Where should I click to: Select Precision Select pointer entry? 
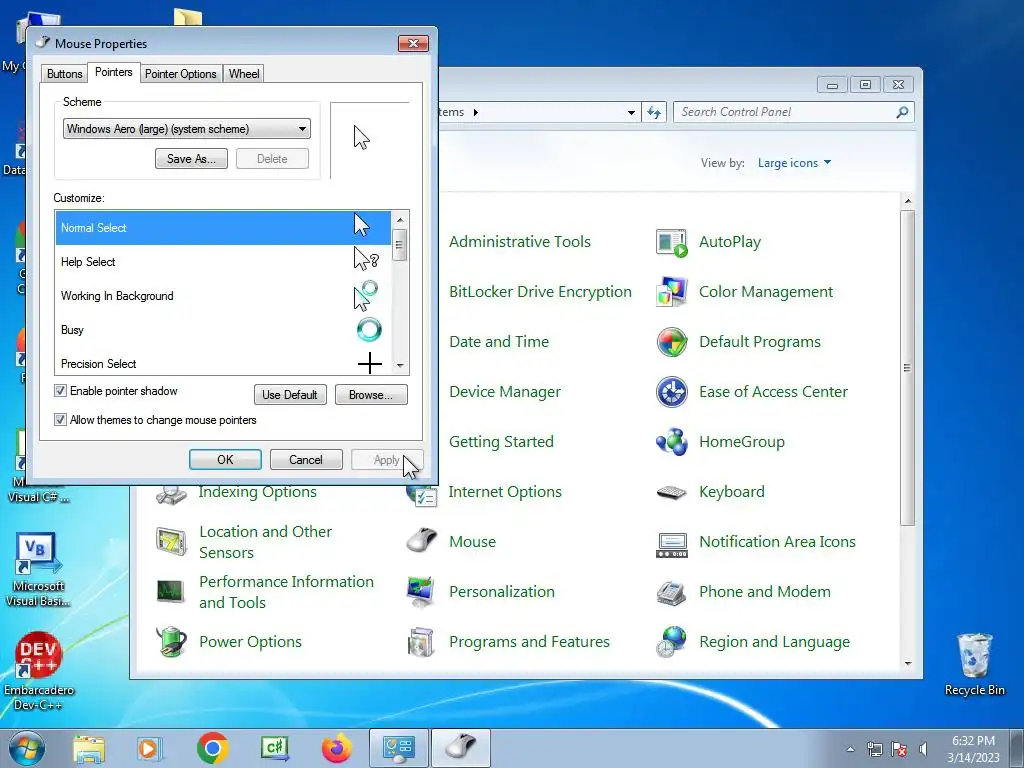(x=223, y=362)
